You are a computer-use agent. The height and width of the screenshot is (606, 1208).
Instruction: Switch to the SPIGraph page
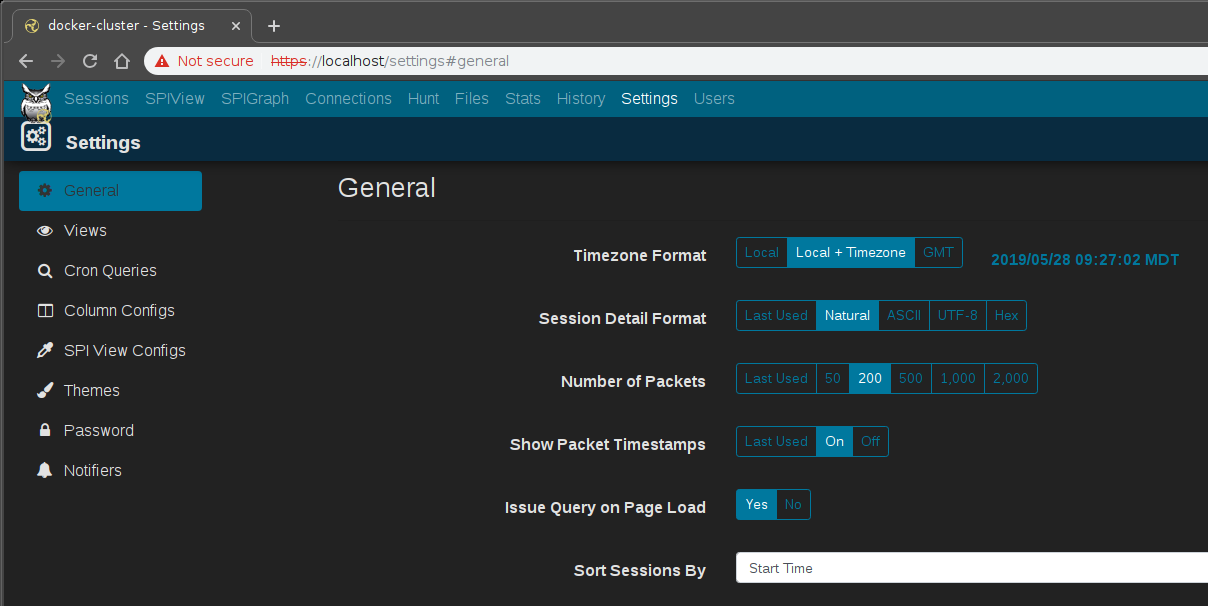[x=254, y=98]
